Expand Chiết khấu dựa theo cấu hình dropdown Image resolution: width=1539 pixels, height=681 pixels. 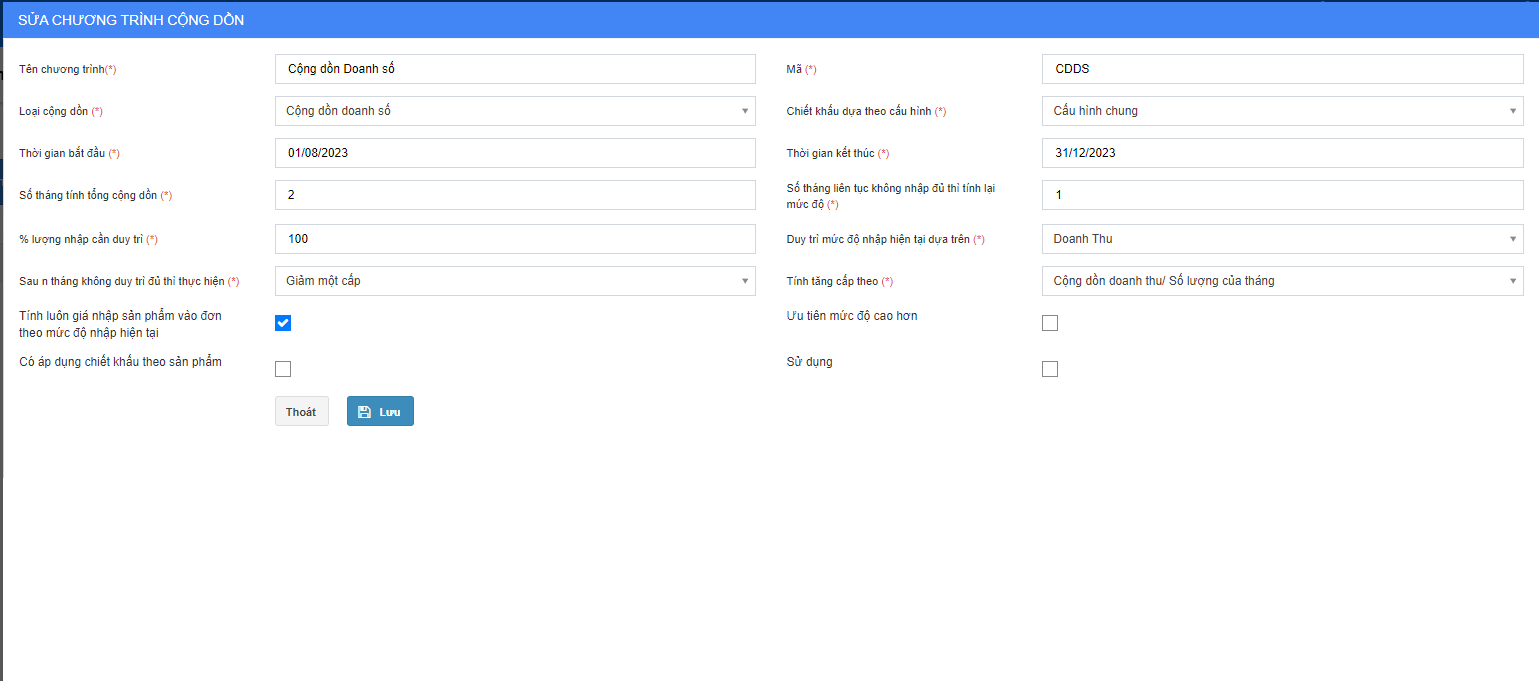coord(1282,111)
